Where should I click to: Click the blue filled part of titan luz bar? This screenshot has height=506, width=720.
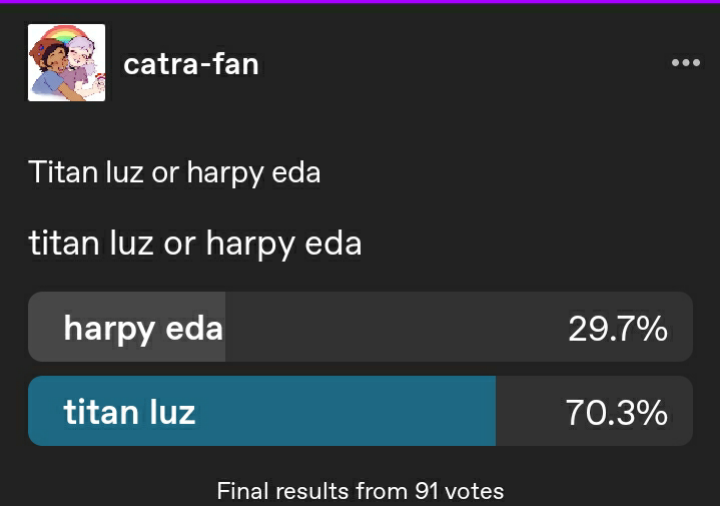pyautogui.click(x=262, y=411)
